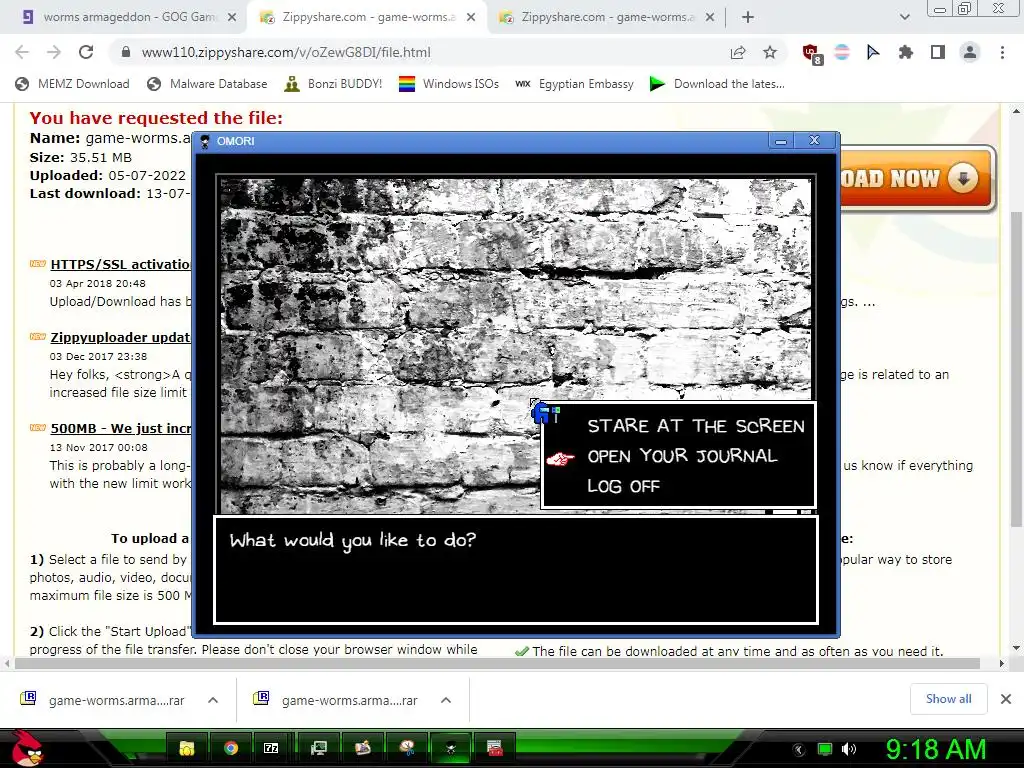Open the Malware Database bookmark
The image size is (1024, 768).
click(207, 84)
